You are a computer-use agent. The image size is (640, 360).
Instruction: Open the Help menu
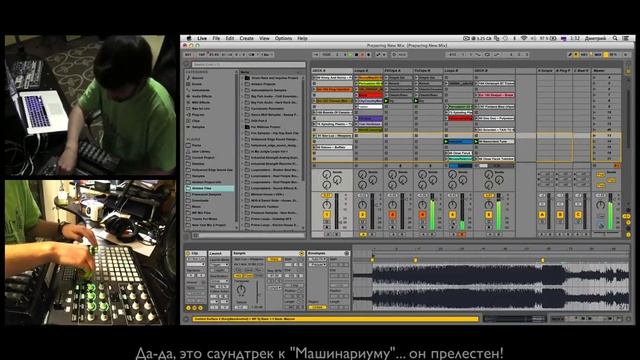point(302,38)
